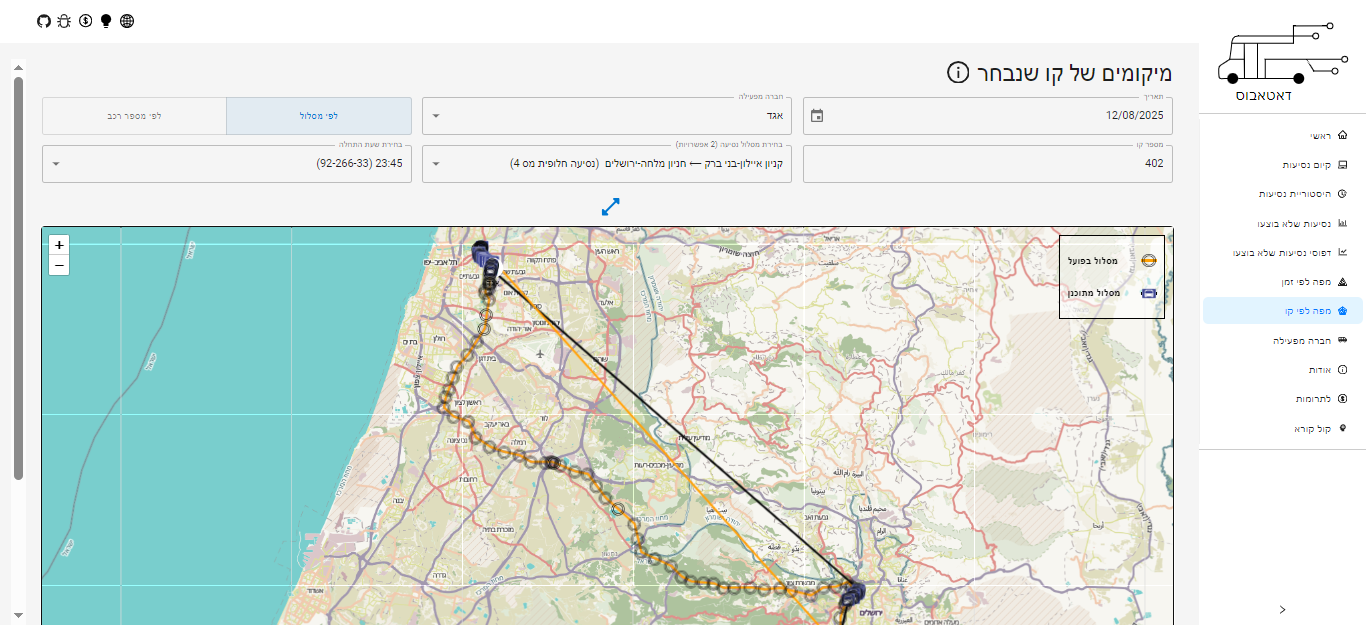Open the start time dropdown arrow
Screen dimensions: 1366x625
(55, 164)
